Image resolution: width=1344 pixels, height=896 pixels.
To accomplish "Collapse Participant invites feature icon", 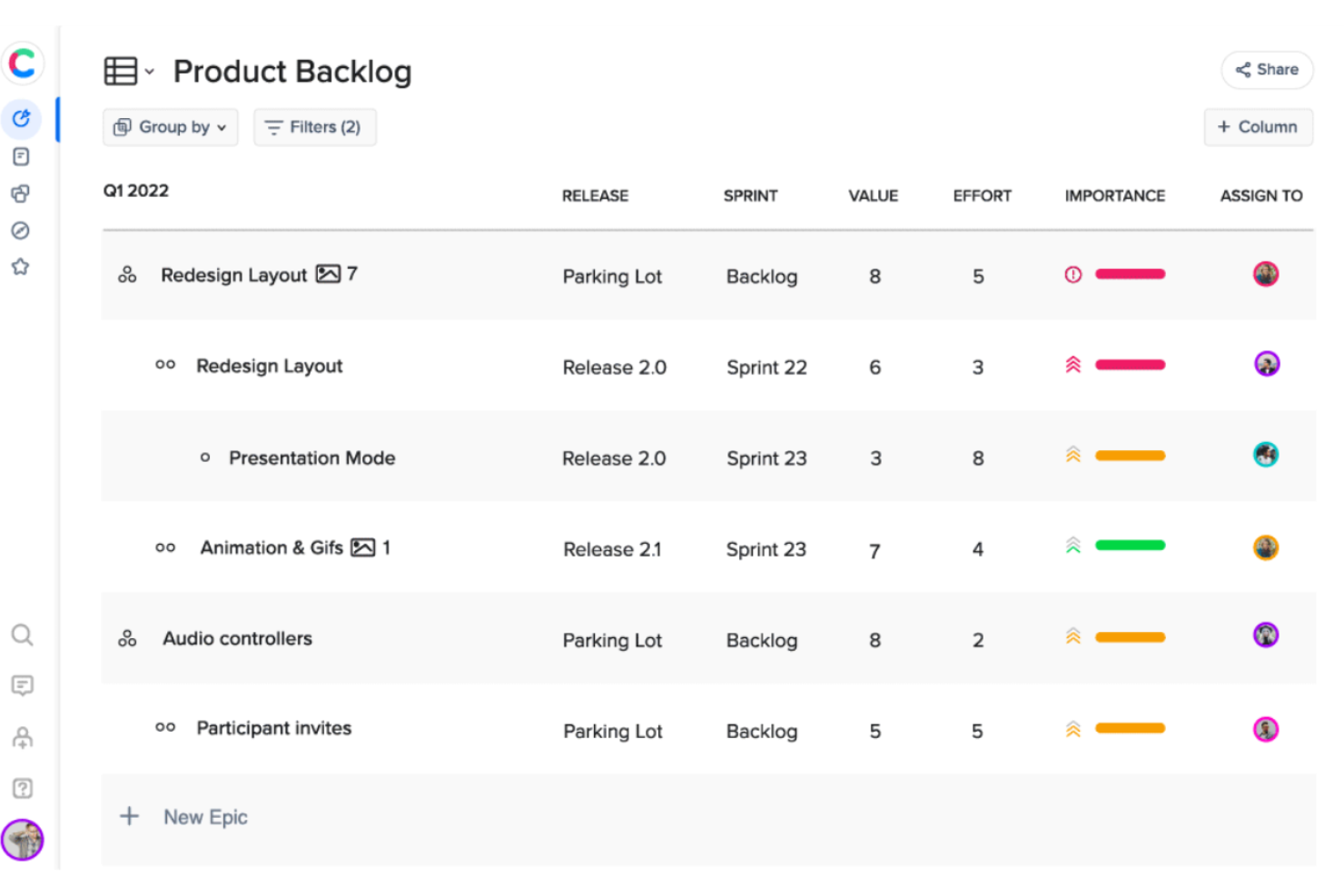I will pos(165,727).
